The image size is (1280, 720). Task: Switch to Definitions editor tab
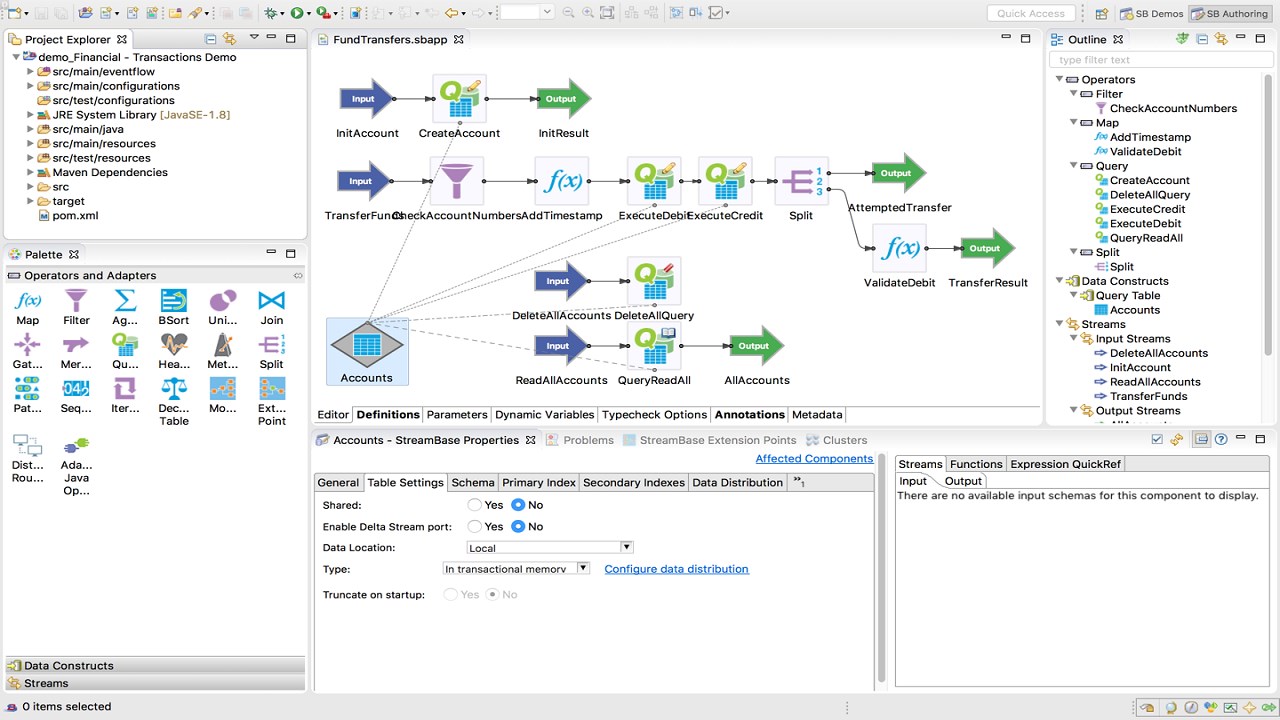click(388, 414)
